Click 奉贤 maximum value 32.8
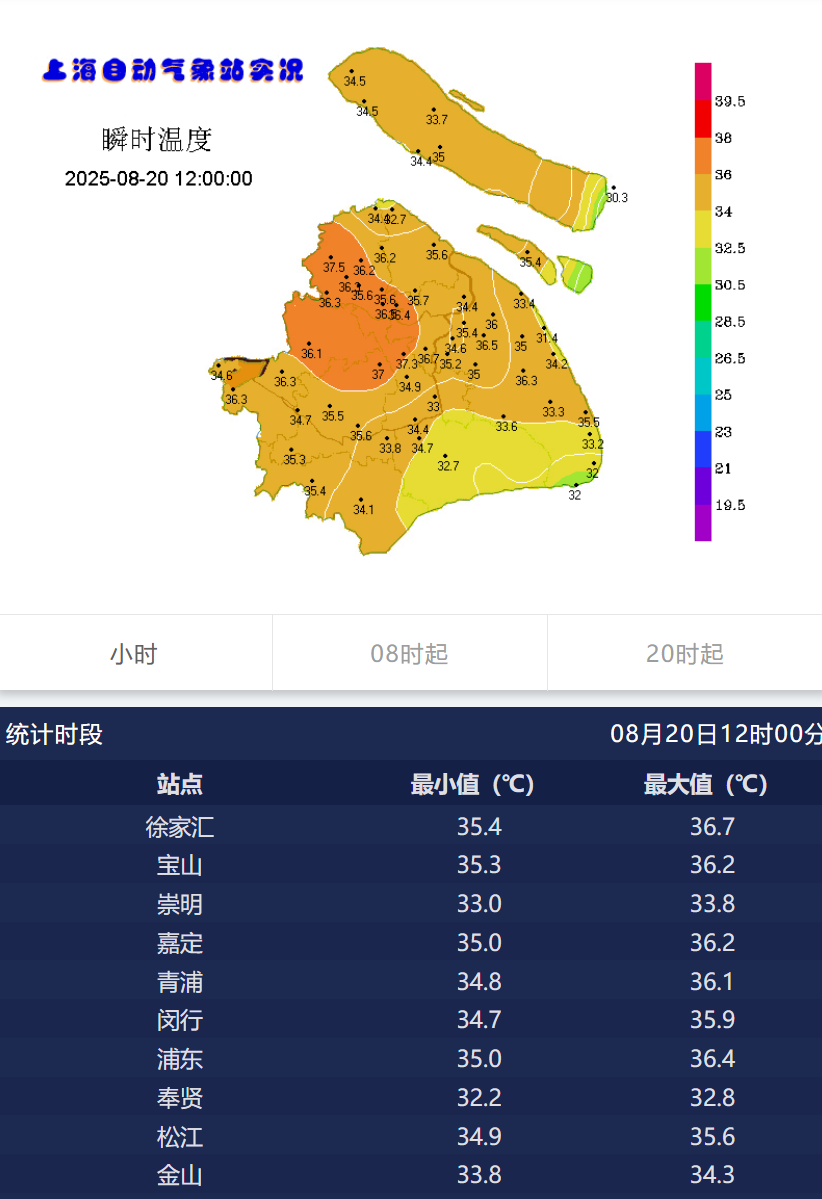 713,1098
